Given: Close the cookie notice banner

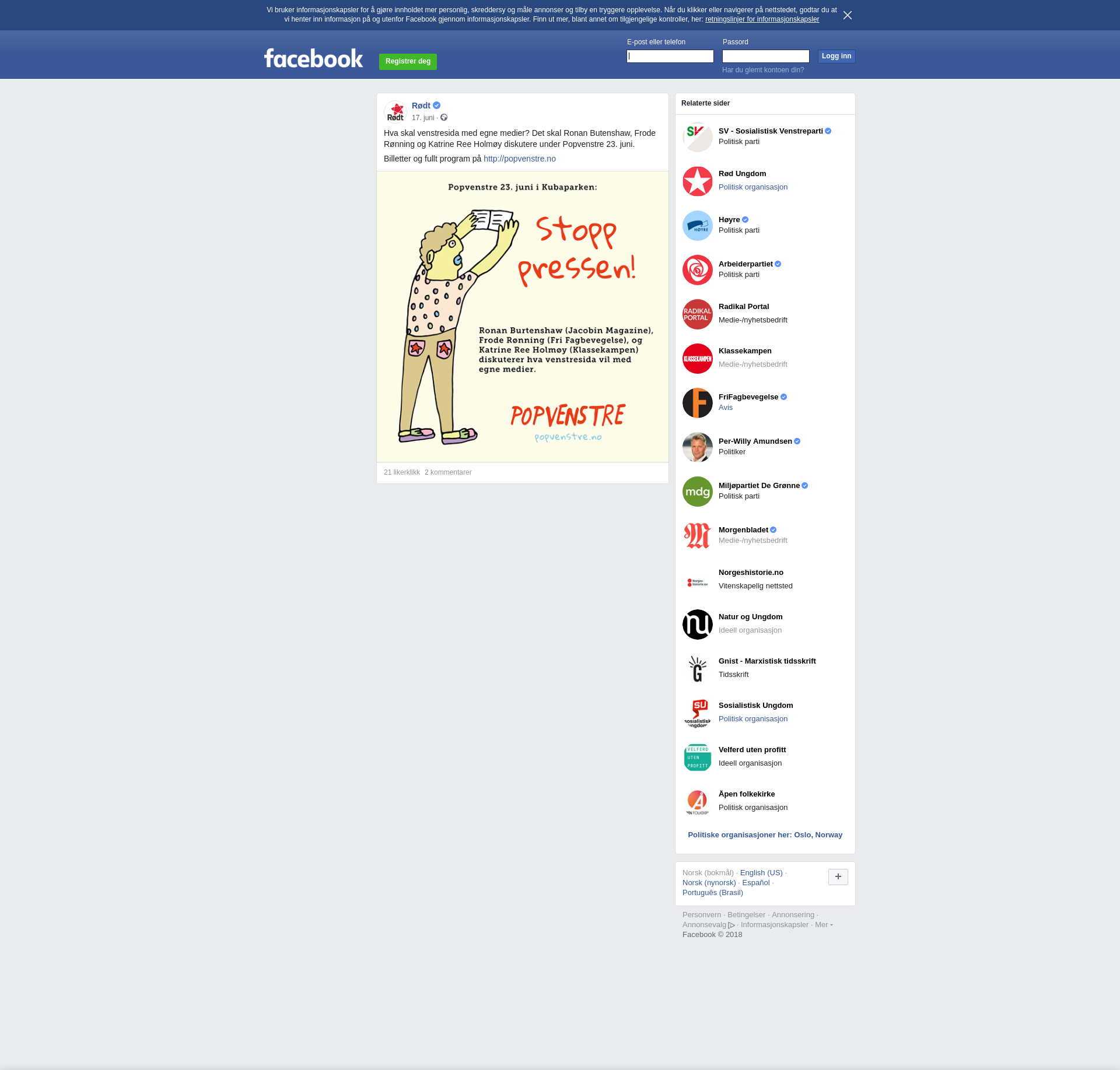Looking at the screenshot, I should [848, 15].
